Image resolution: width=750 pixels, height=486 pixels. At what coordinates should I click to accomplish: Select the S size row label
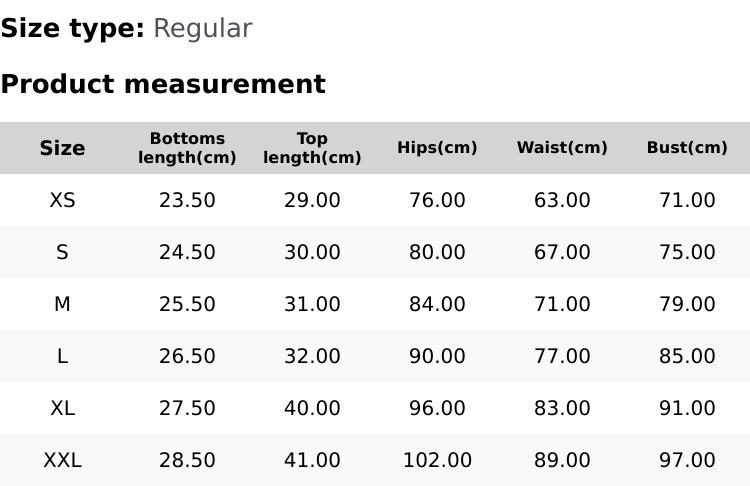[62, 252]
